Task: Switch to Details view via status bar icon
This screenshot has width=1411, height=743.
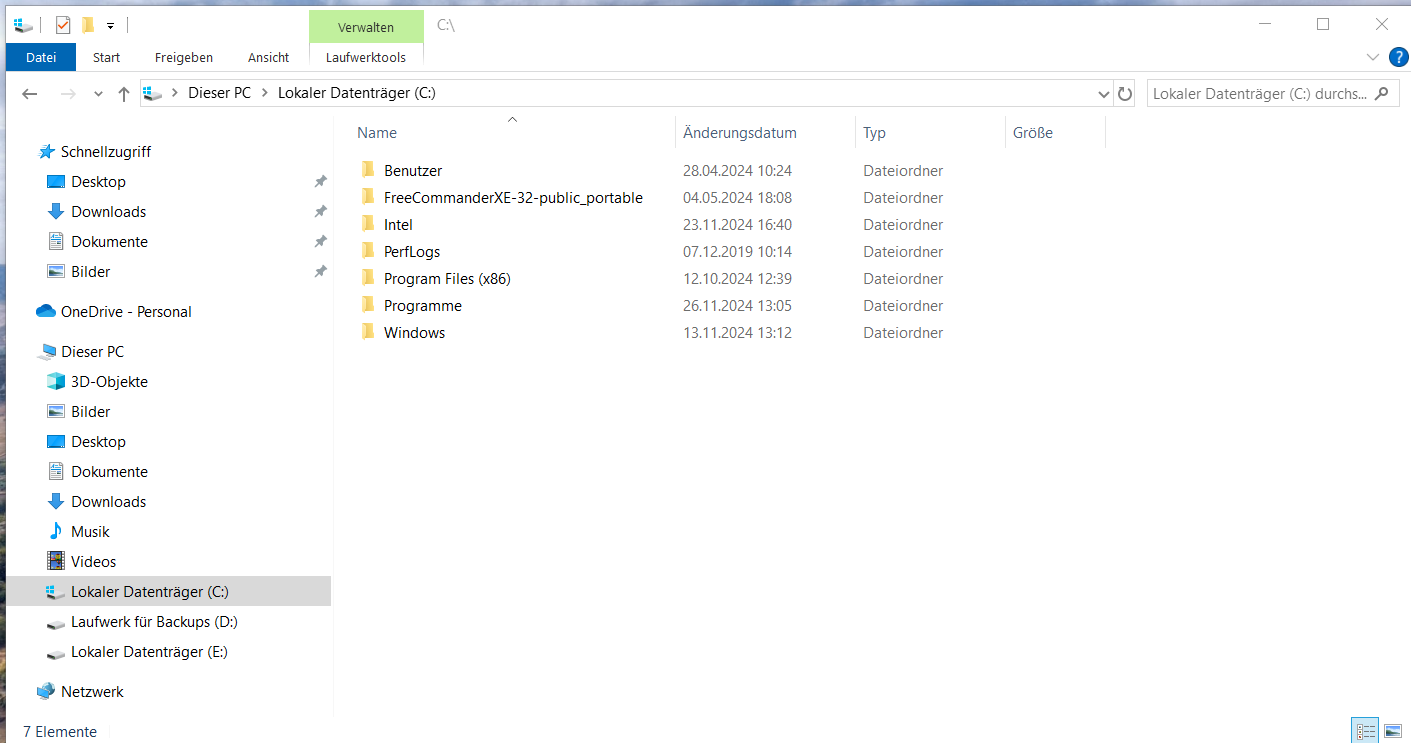Action: coord(1365,731)
